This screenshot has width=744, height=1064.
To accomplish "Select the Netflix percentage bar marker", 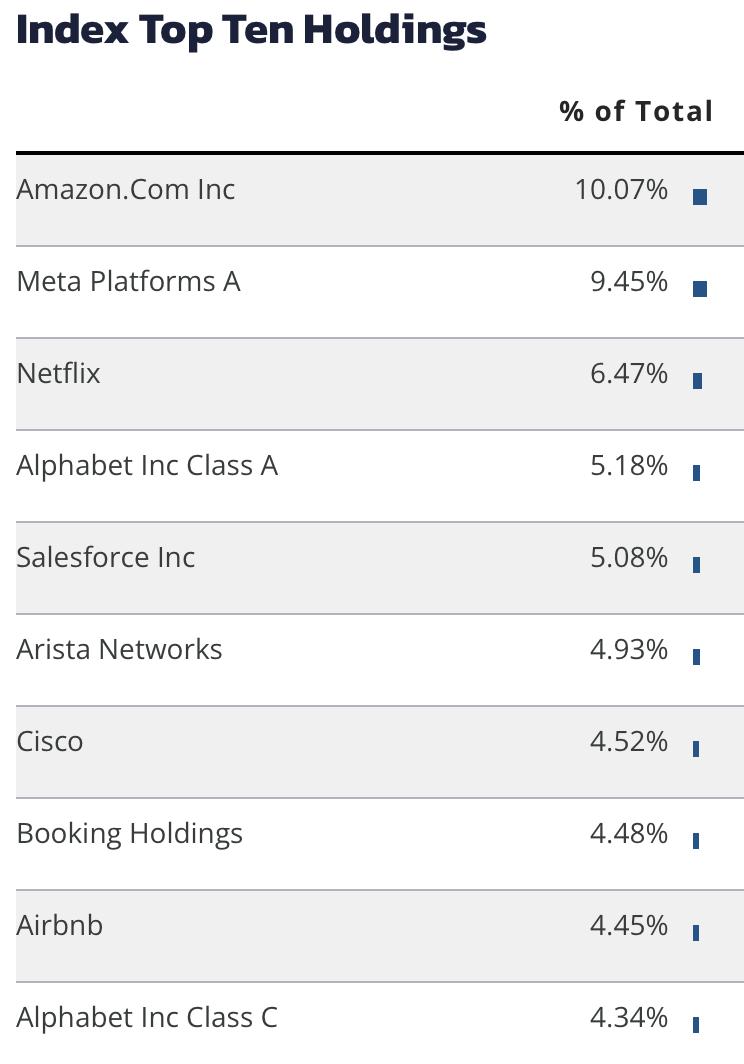I will click(x=697, y=381).
